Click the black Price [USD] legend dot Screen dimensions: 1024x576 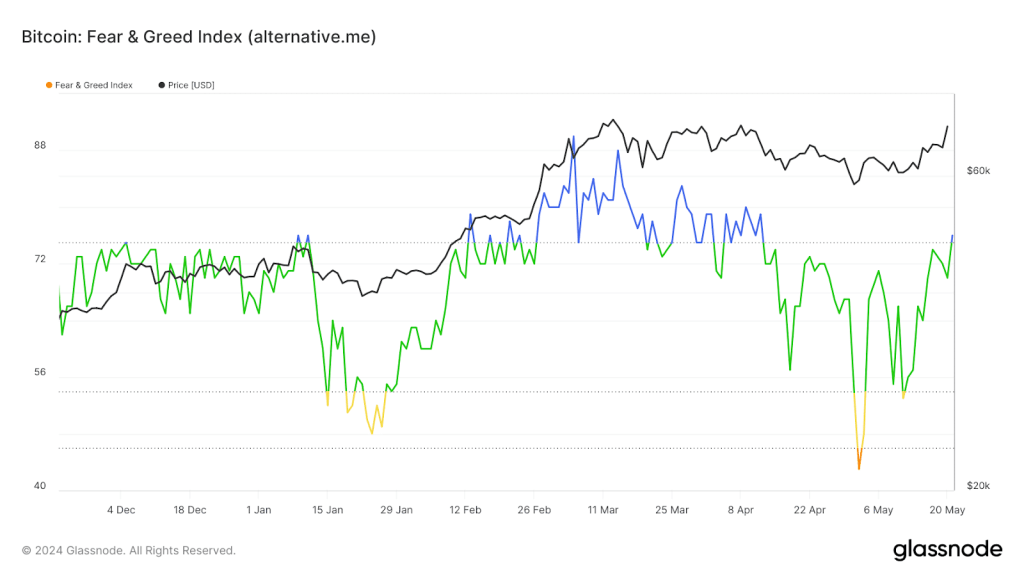coord(162,85)
